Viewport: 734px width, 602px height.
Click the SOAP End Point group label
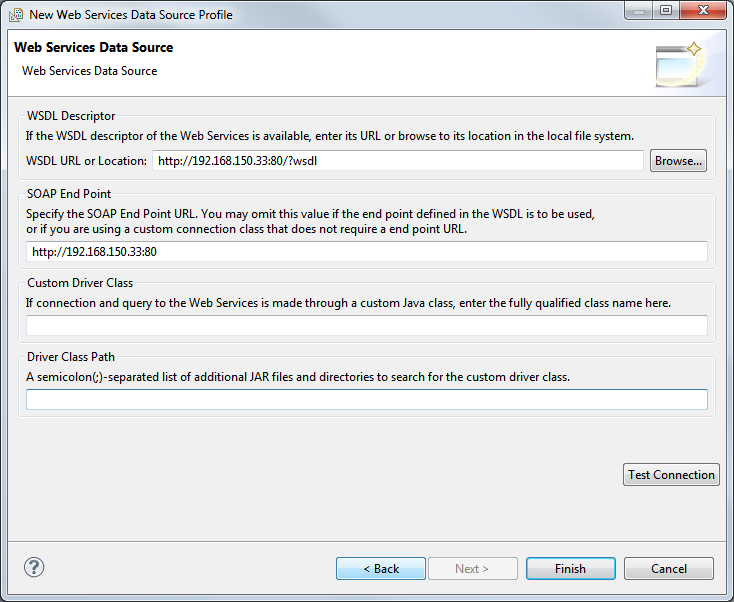click(x=69, y=194)
